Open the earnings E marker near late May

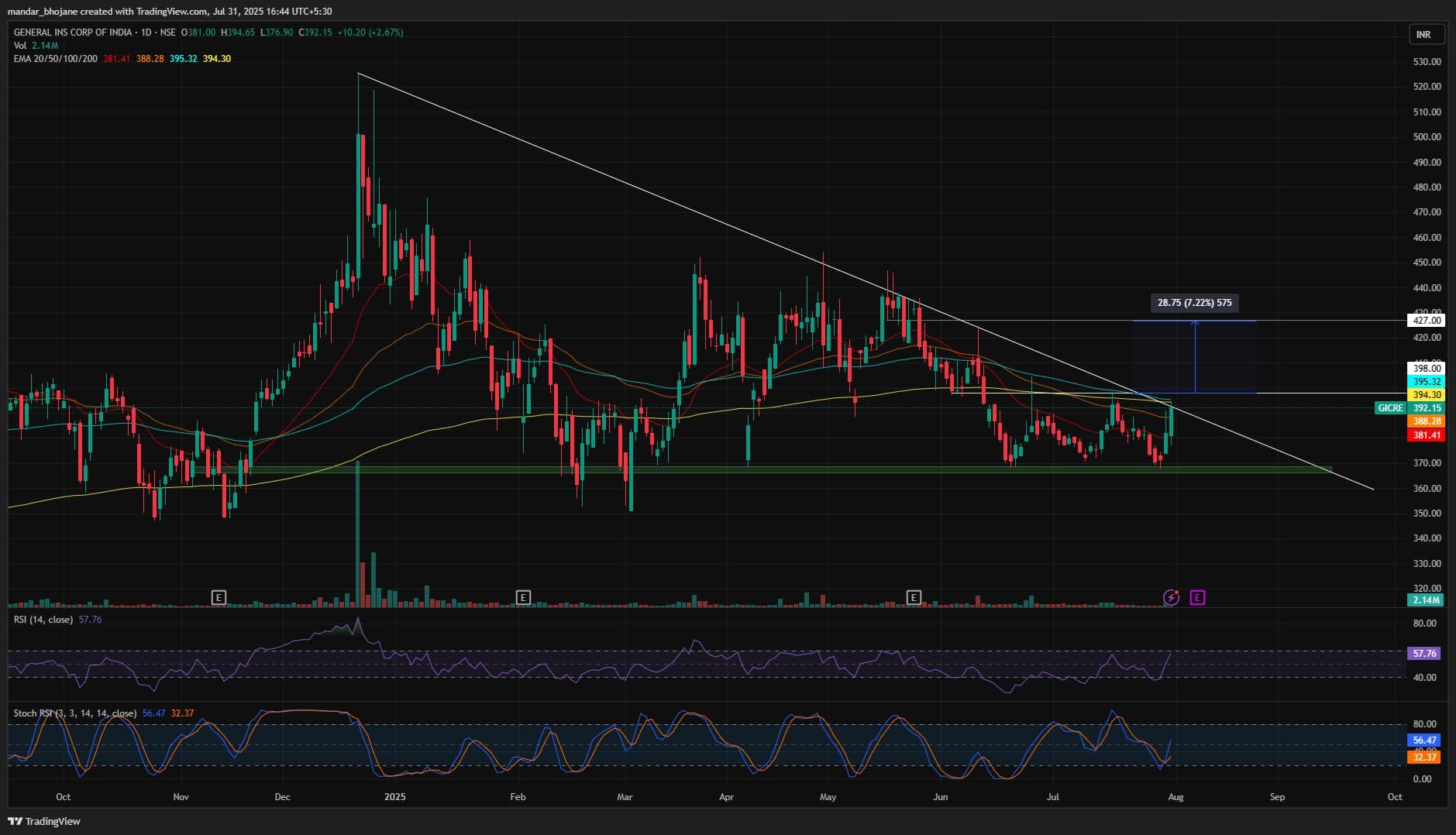914,597
